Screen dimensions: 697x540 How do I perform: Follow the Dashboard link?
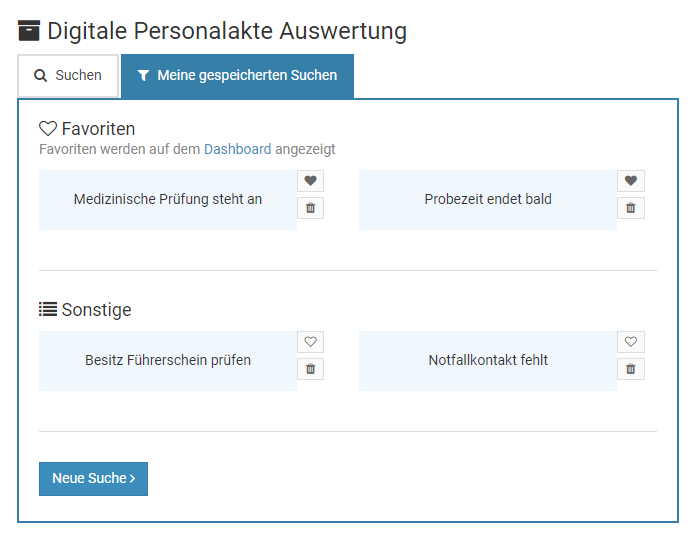237,149
